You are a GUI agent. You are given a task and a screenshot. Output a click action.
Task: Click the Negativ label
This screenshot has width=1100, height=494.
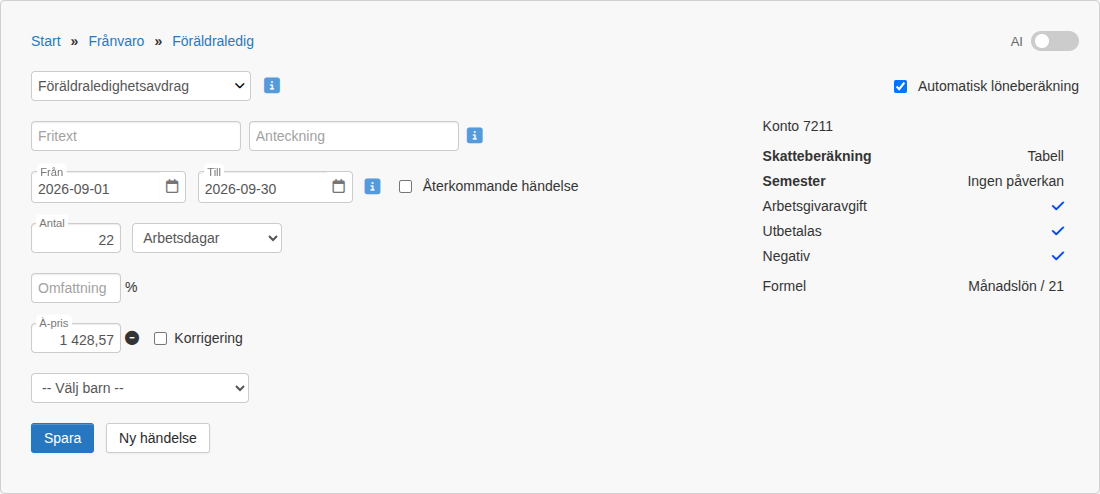click(786, 256)
